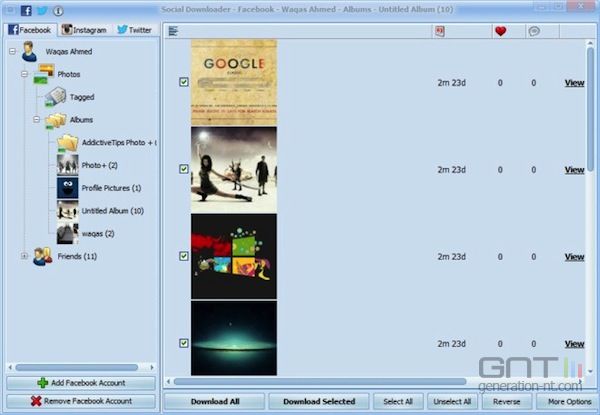Viewport: 600px width, 415px height.
Task: Click the photo list horizontal scrollbar thumb
Action: click(320, 381)
